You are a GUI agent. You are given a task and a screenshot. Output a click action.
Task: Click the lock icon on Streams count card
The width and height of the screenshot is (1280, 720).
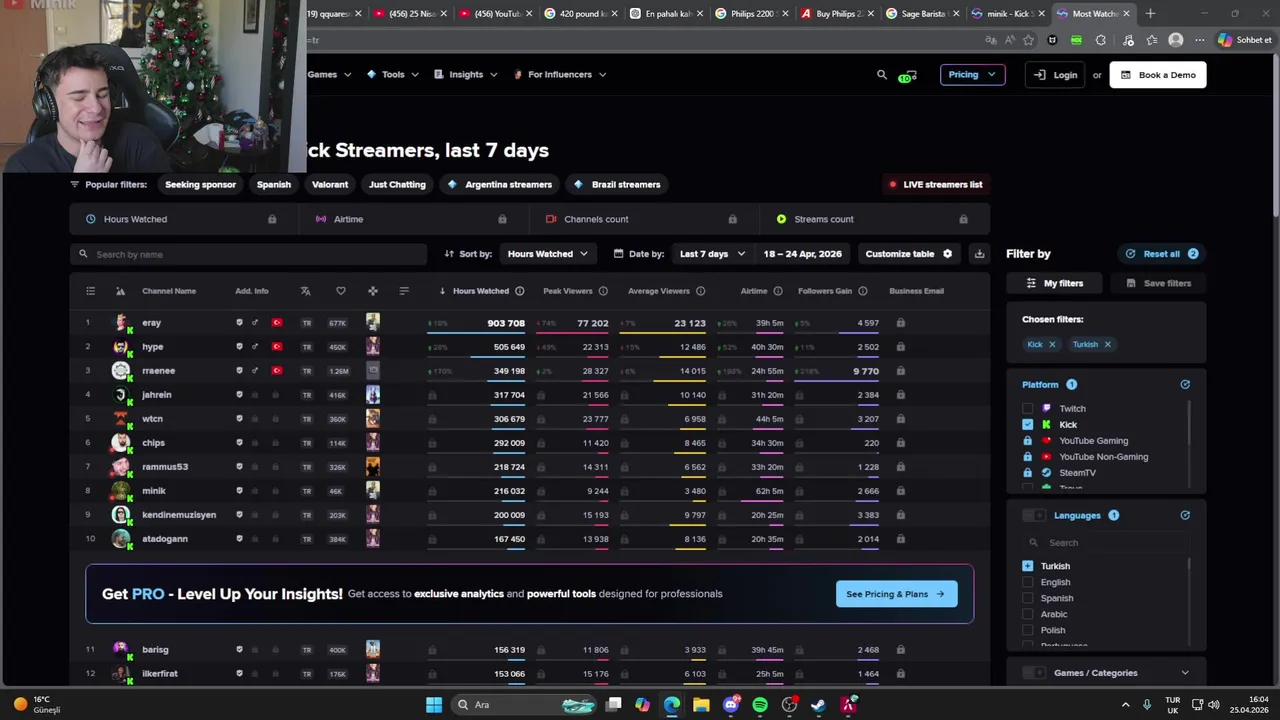click(x=963, y=219)
